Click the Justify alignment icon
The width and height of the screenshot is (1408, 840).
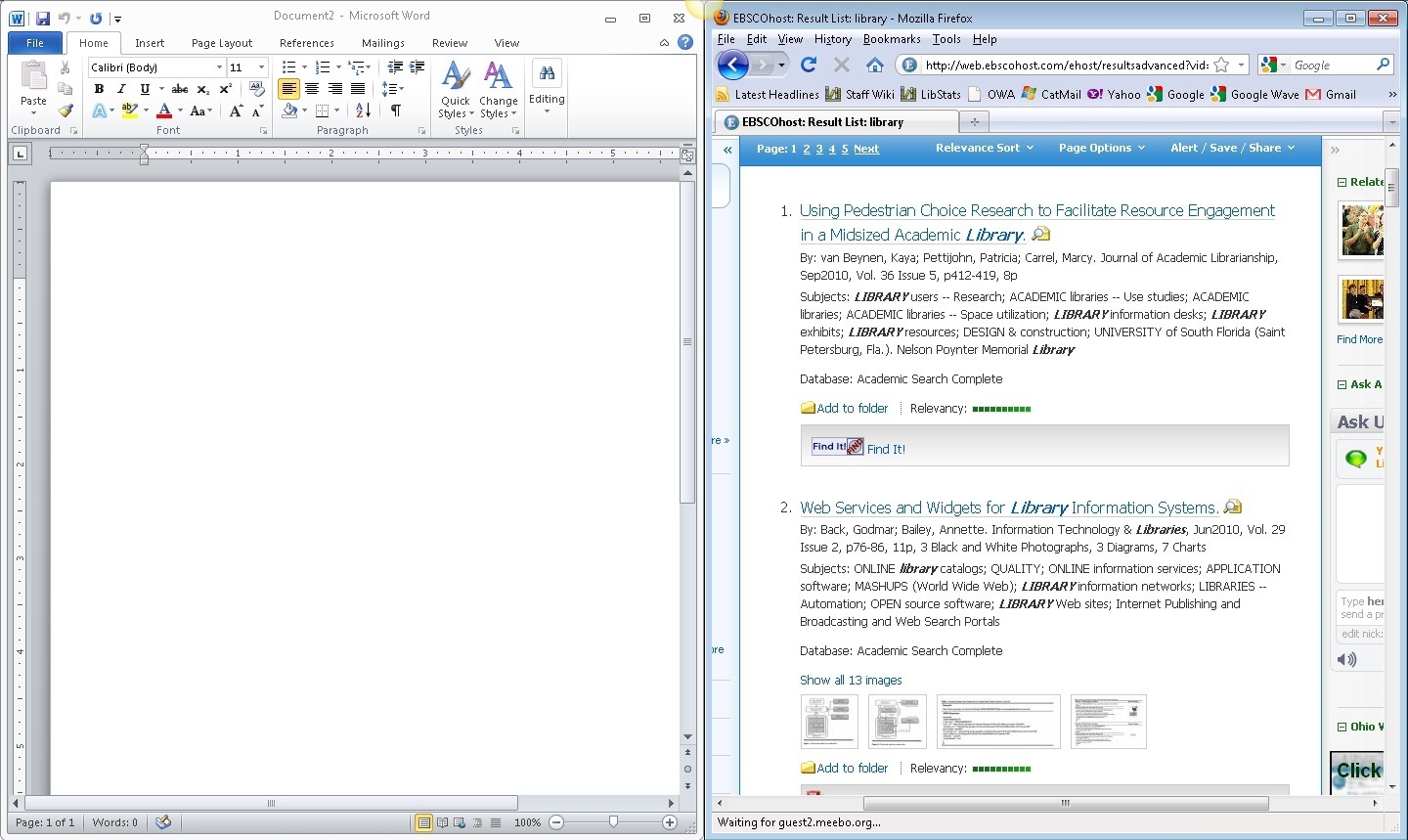coord(358,89)
